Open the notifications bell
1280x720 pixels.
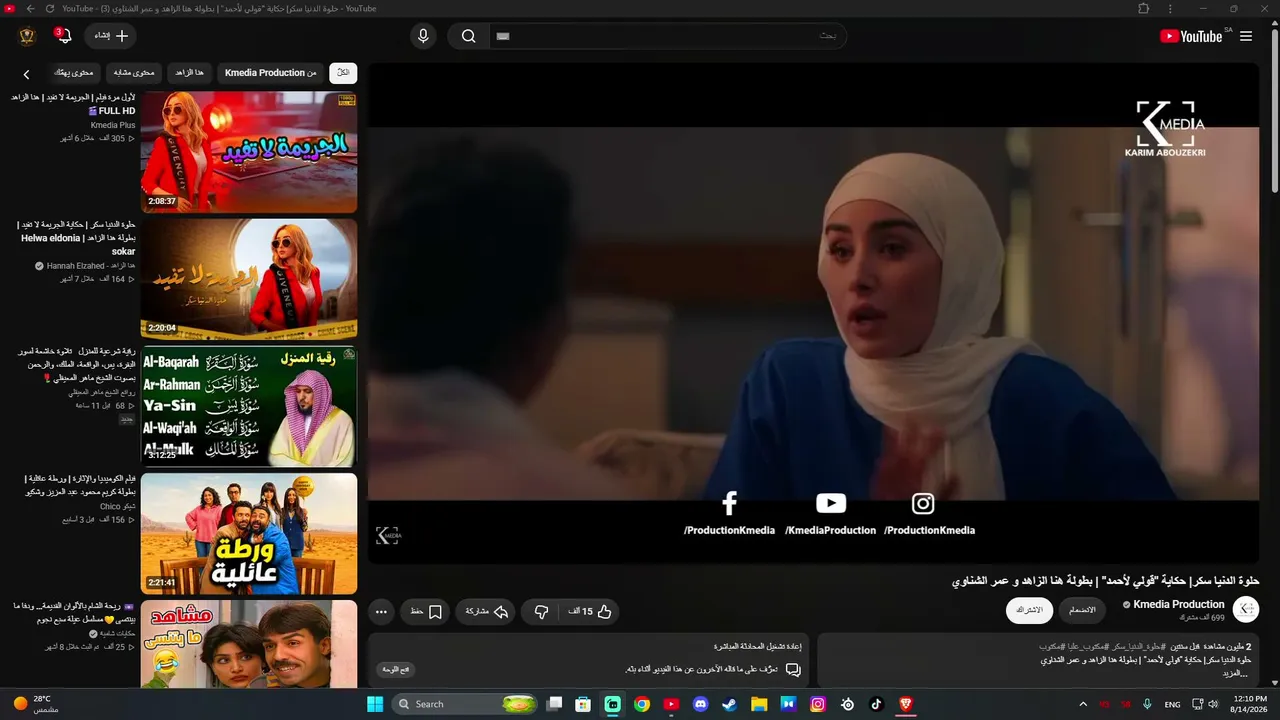(x=64, y=36)
